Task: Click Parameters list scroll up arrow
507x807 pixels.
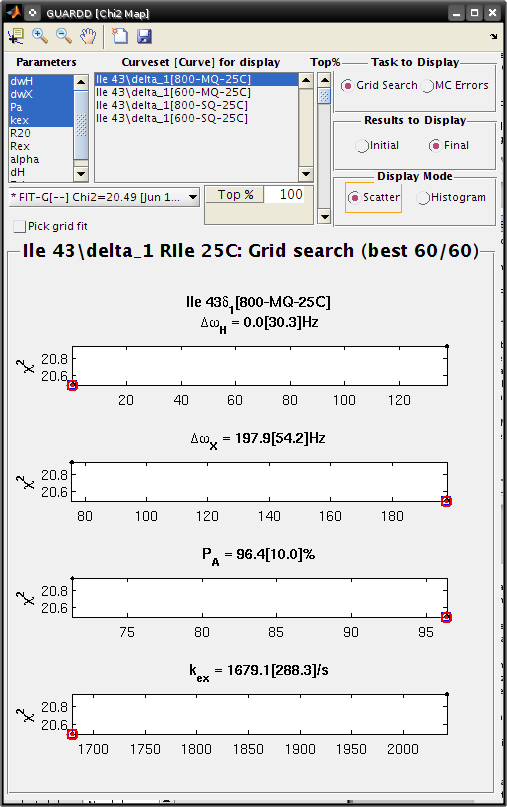Action: pos(81,82)
